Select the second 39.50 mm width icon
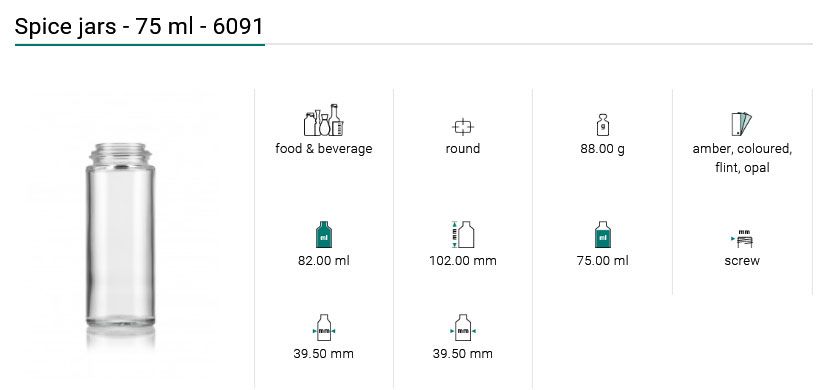The image size is (828, 390). [x=463, y=328]
